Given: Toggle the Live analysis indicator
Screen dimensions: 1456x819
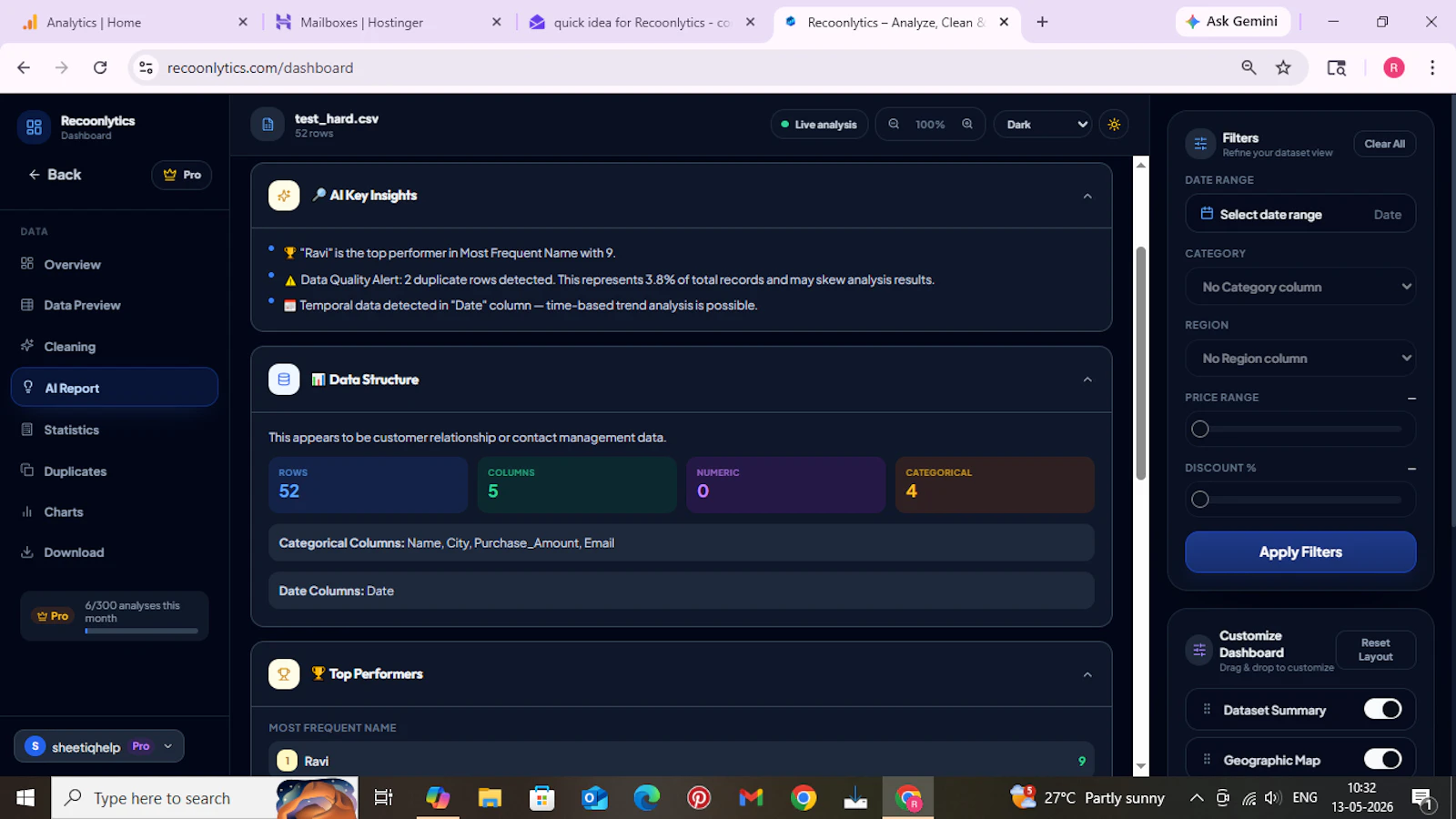Looking at the screenshot, I should tap(819, 125).
